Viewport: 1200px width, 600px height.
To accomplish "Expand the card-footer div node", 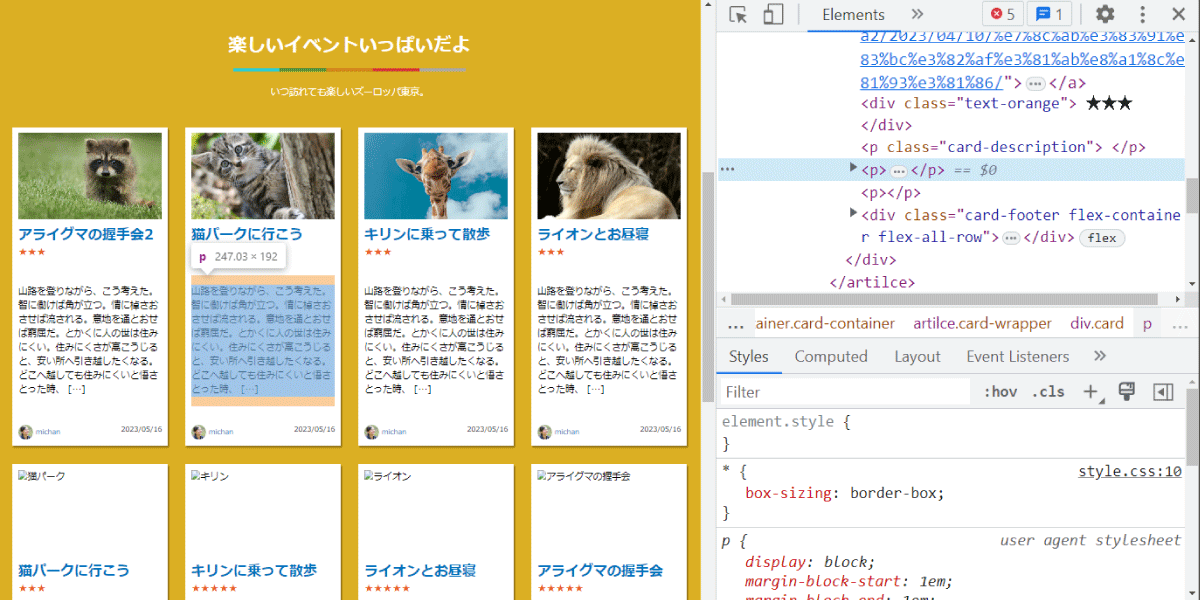I will click(853, 215).
